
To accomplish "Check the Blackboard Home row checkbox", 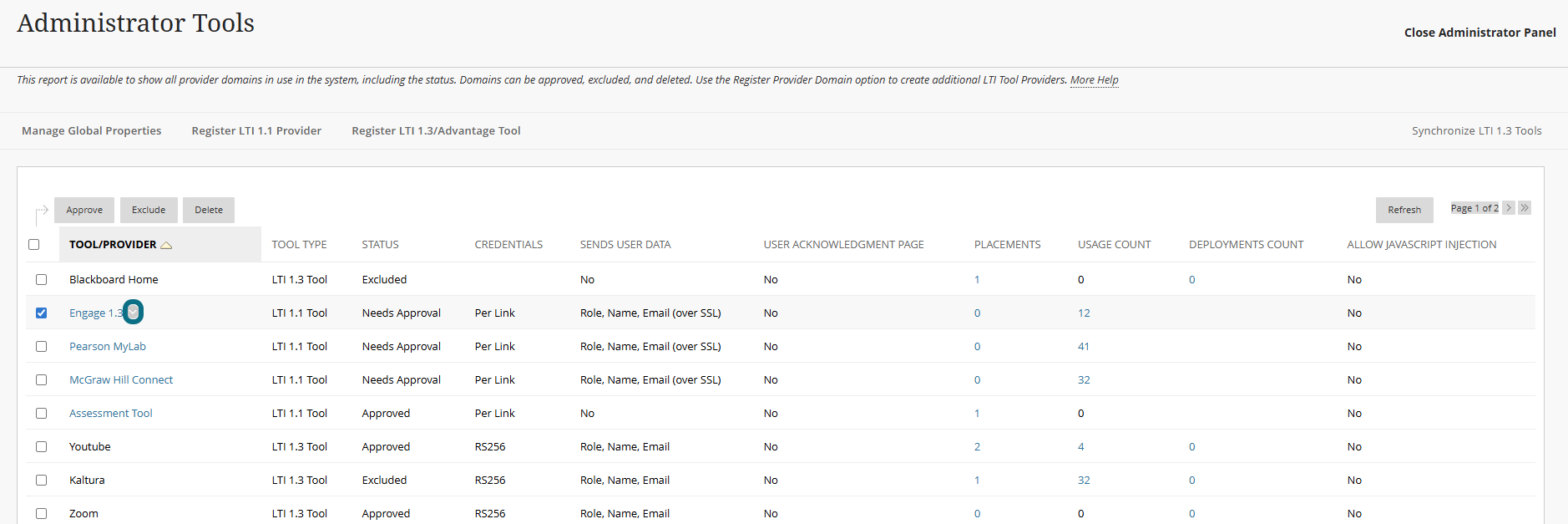I will (41, 279).
